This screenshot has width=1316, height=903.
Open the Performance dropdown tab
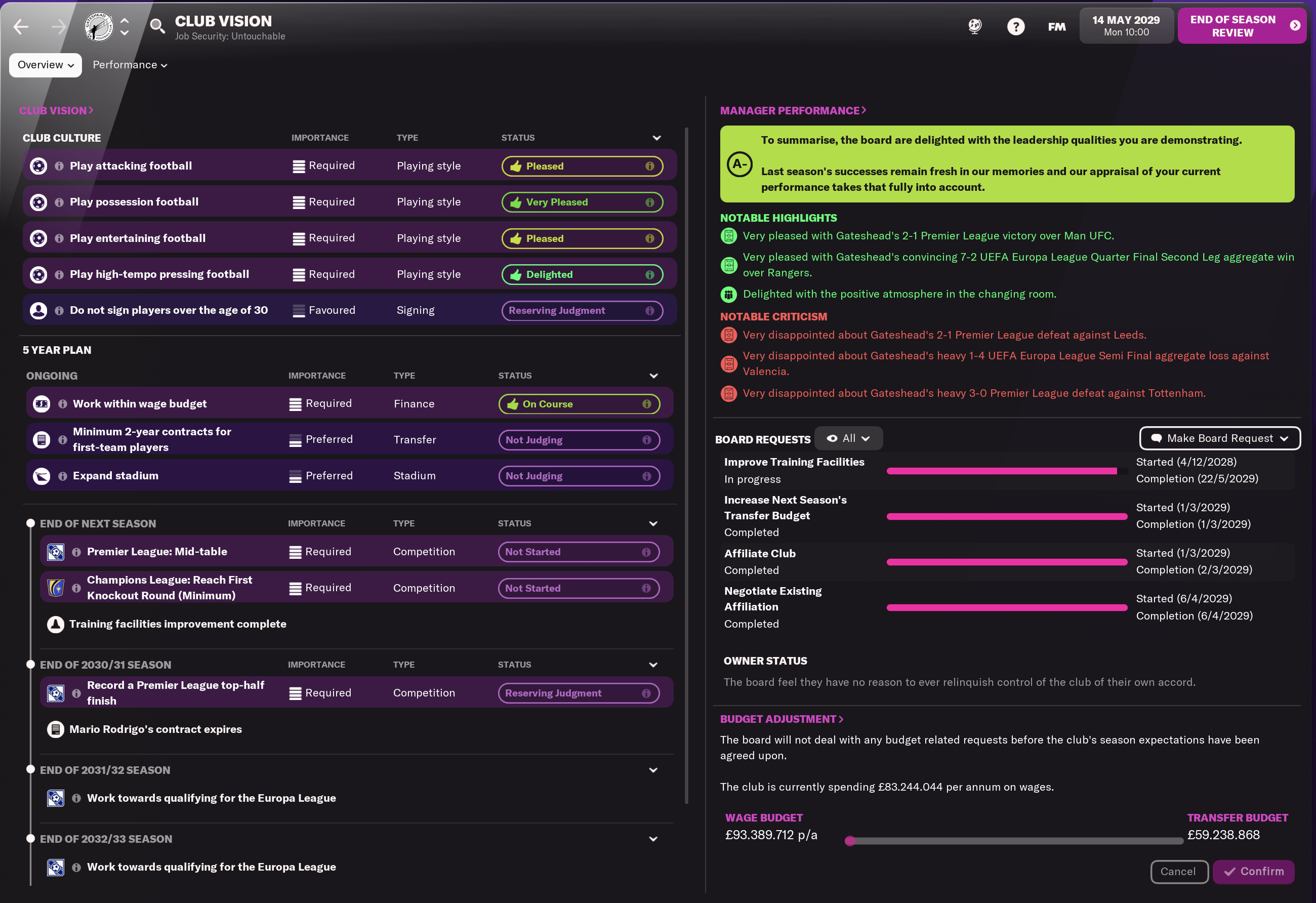point(130,65)
